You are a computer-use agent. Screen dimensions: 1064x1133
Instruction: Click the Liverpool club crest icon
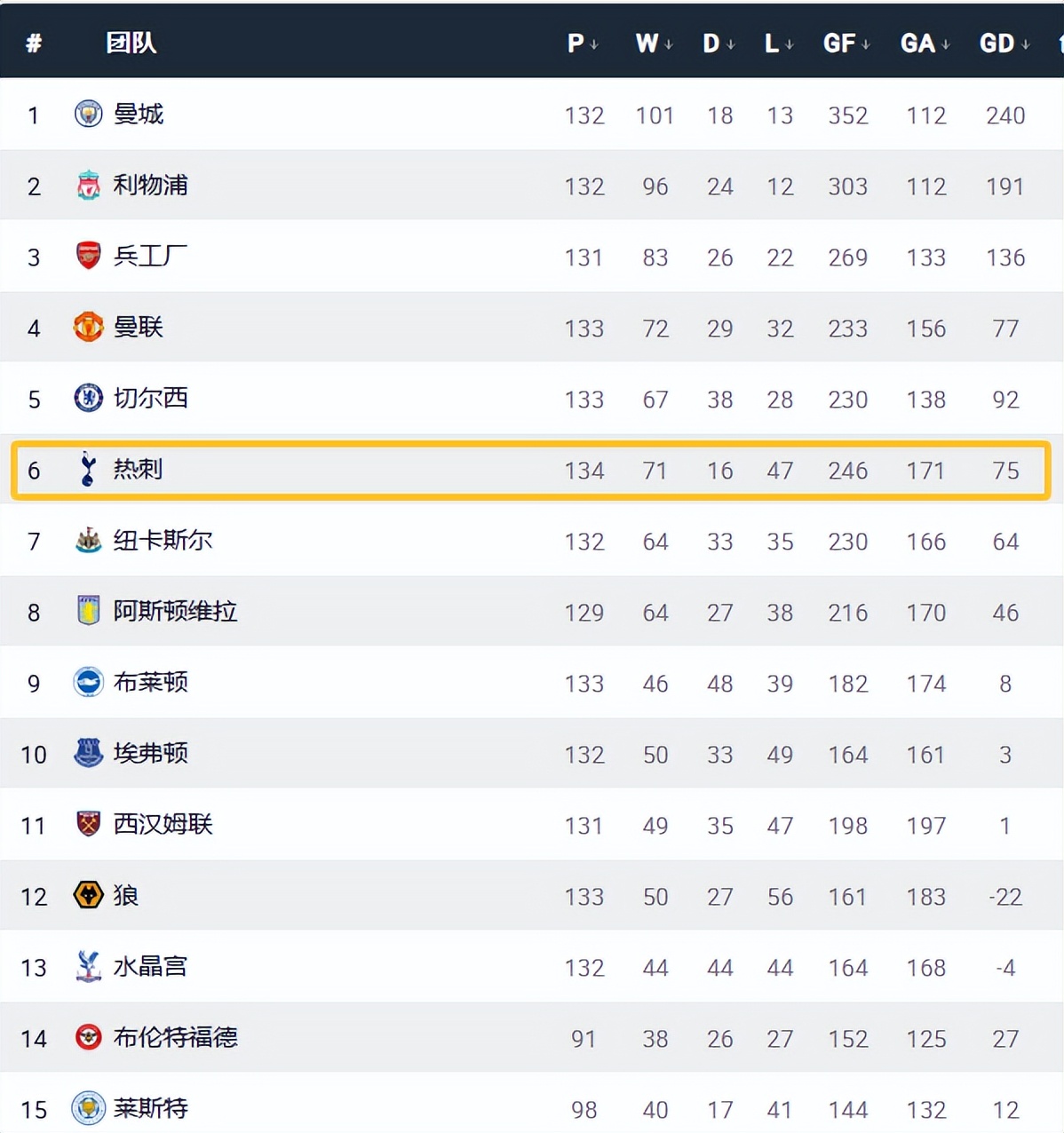click(x=88, y=185)
